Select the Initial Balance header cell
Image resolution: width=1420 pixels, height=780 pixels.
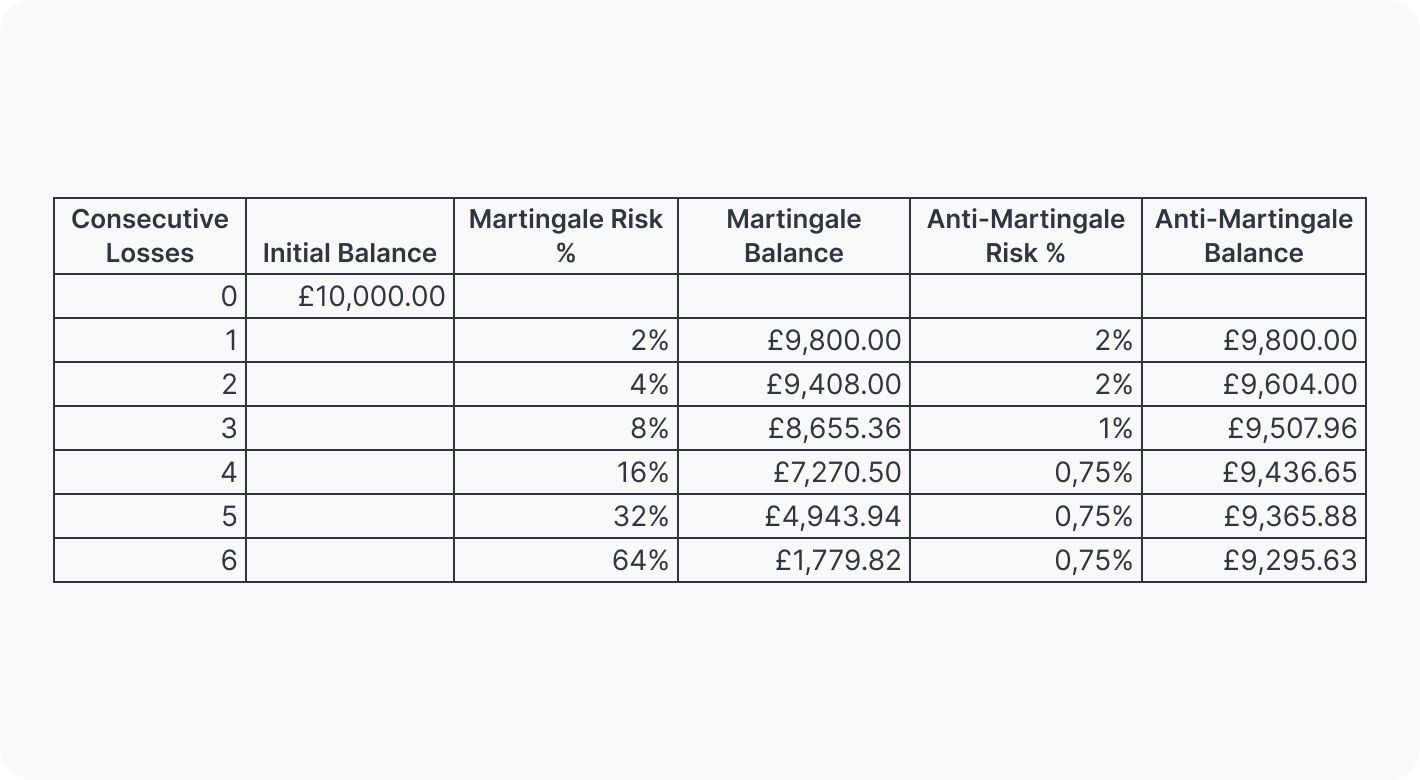[x=349, y=253]
